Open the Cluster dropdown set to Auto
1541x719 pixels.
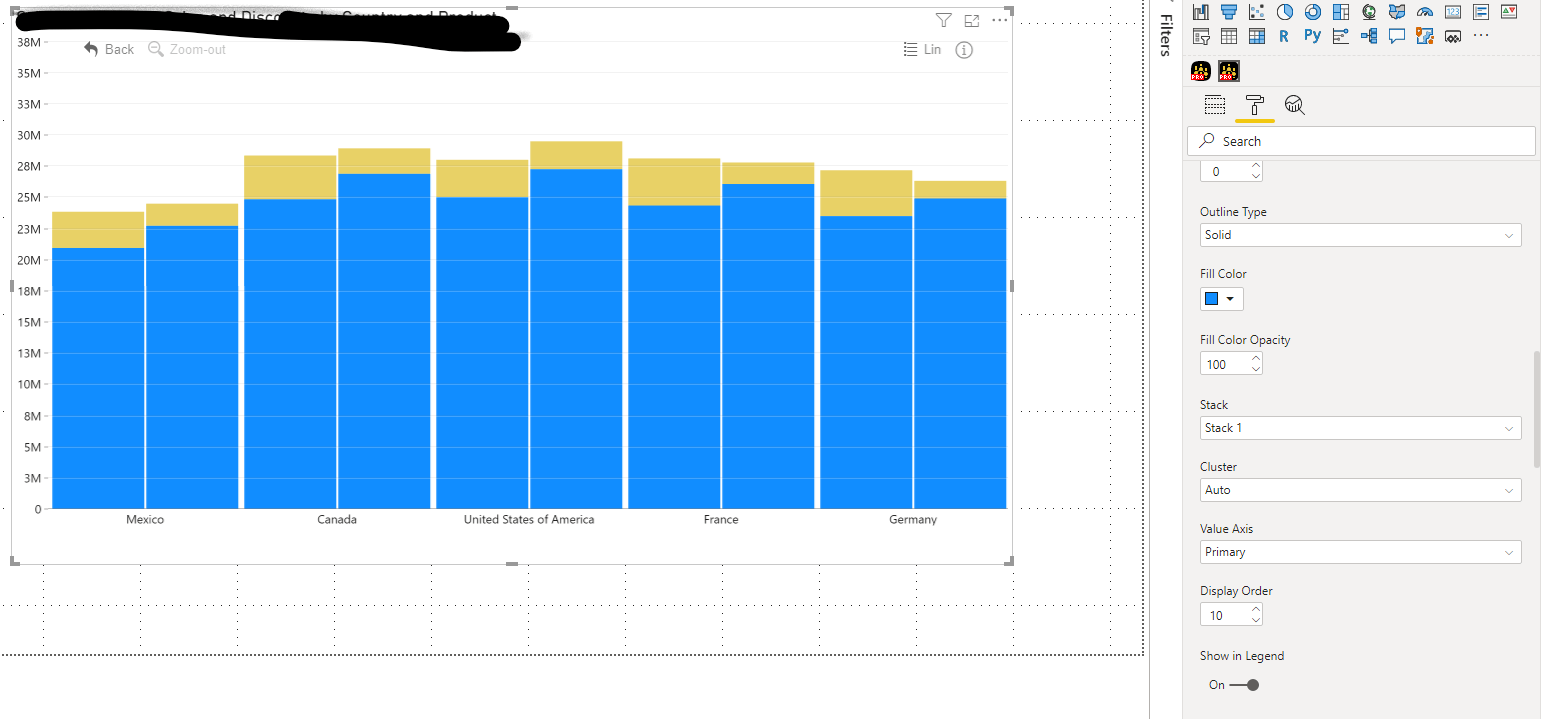pos(1361,490)
